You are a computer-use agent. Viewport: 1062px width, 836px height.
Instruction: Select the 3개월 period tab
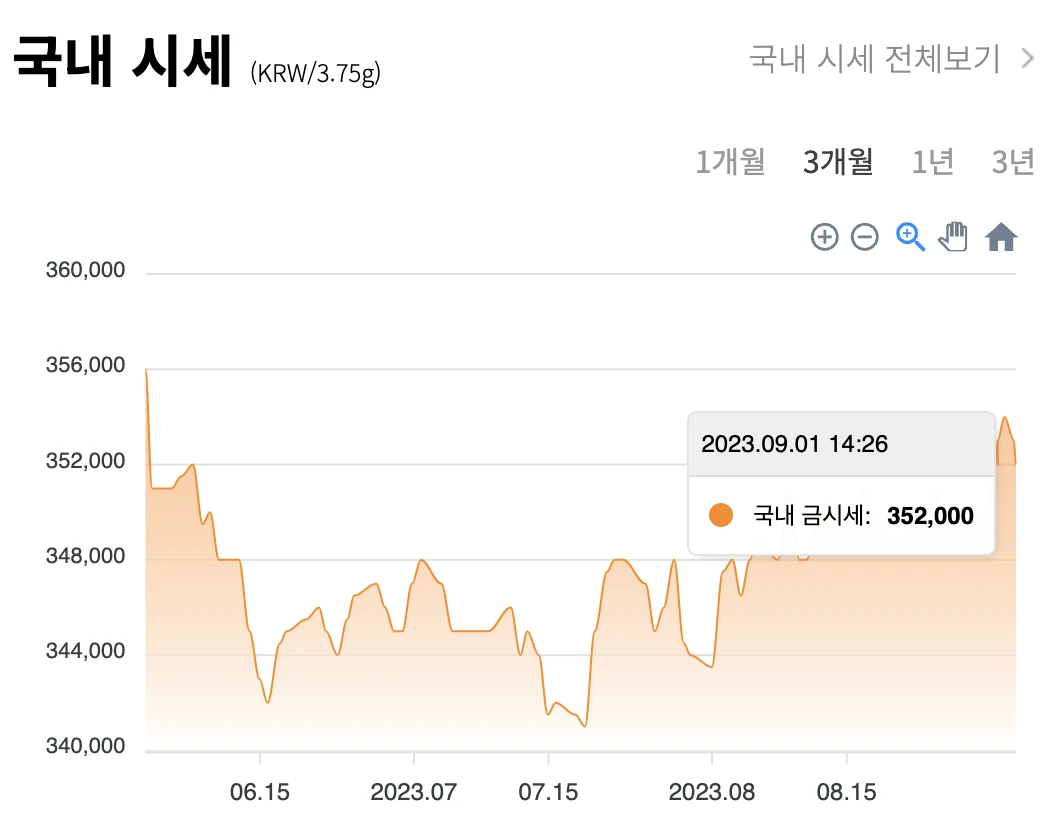(x=837, y=161)
